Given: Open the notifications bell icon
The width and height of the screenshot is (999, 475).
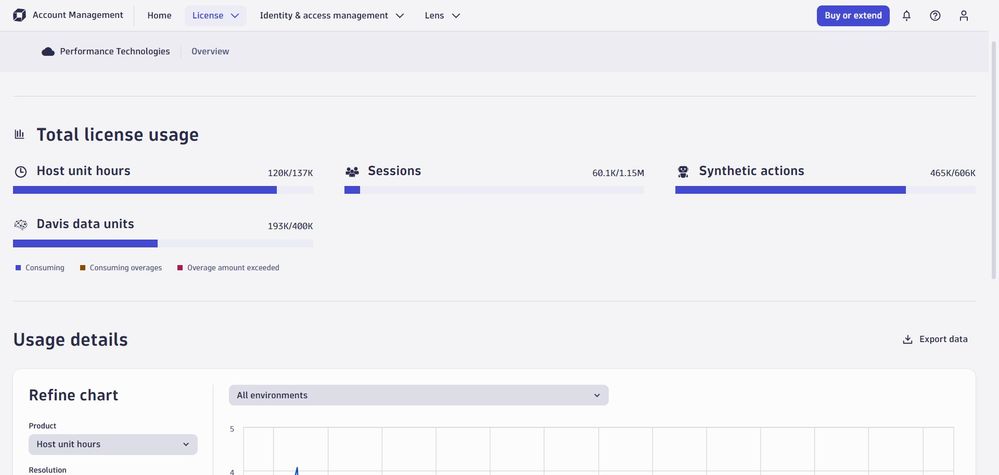Looking at the screenshot, I should [906, 16].
